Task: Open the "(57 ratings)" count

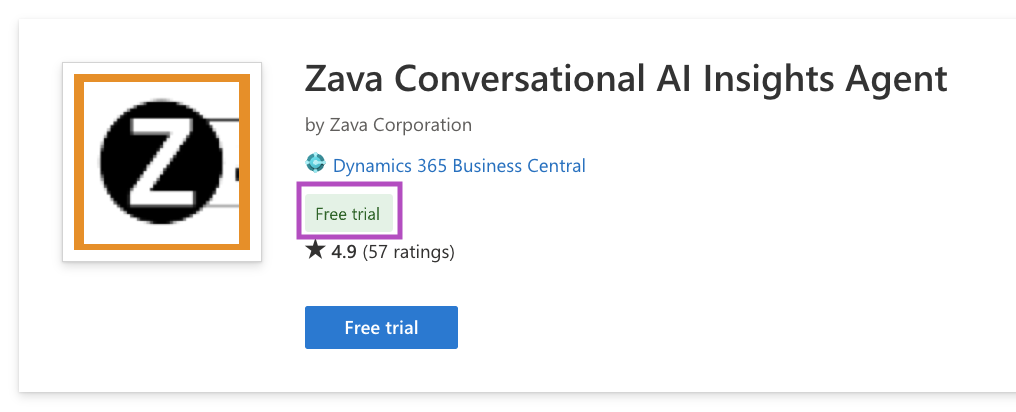Action: [x=408, y=251]
